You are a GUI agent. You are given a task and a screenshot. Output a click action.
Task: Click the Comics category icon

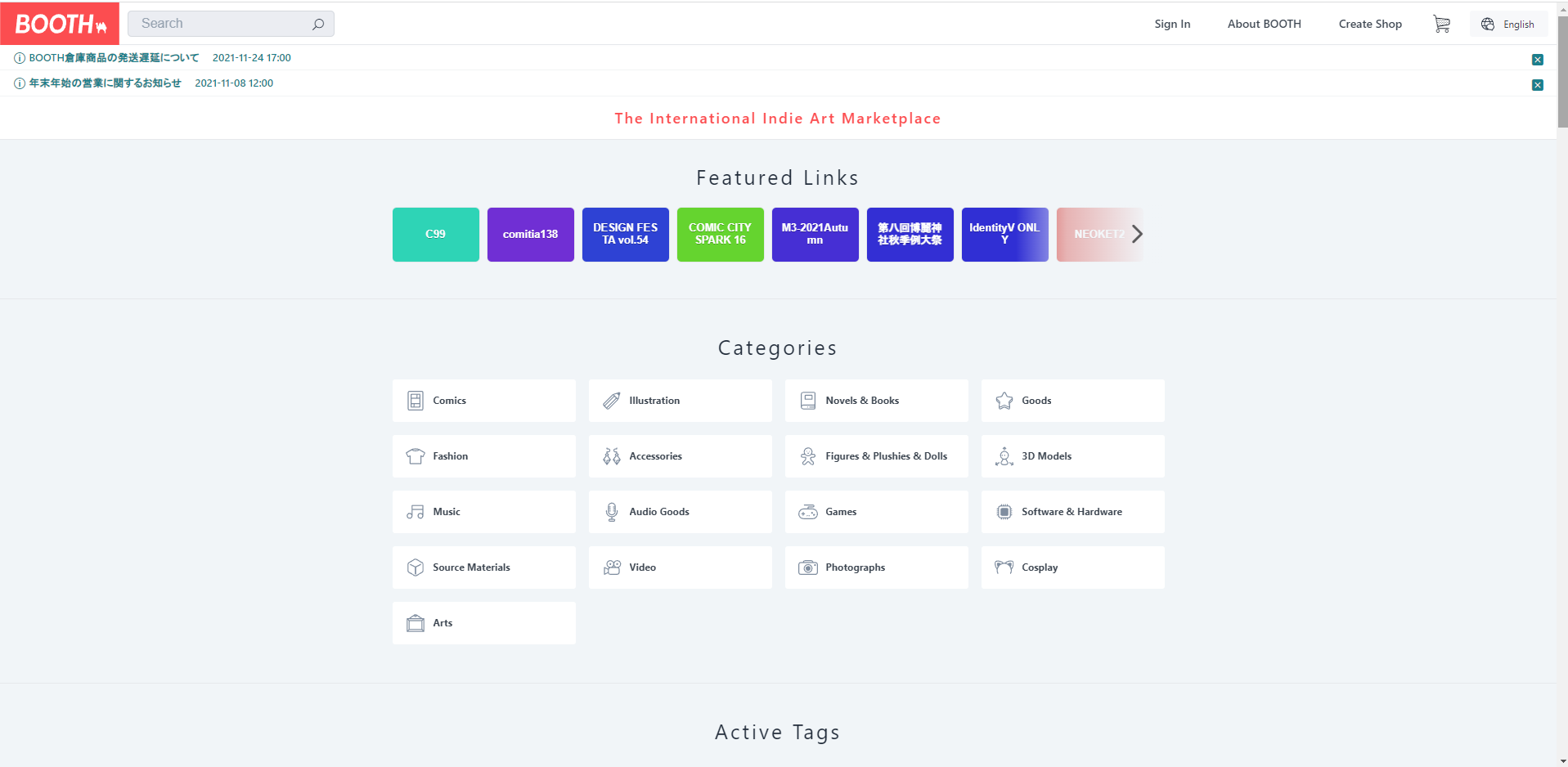click(416, 401)
